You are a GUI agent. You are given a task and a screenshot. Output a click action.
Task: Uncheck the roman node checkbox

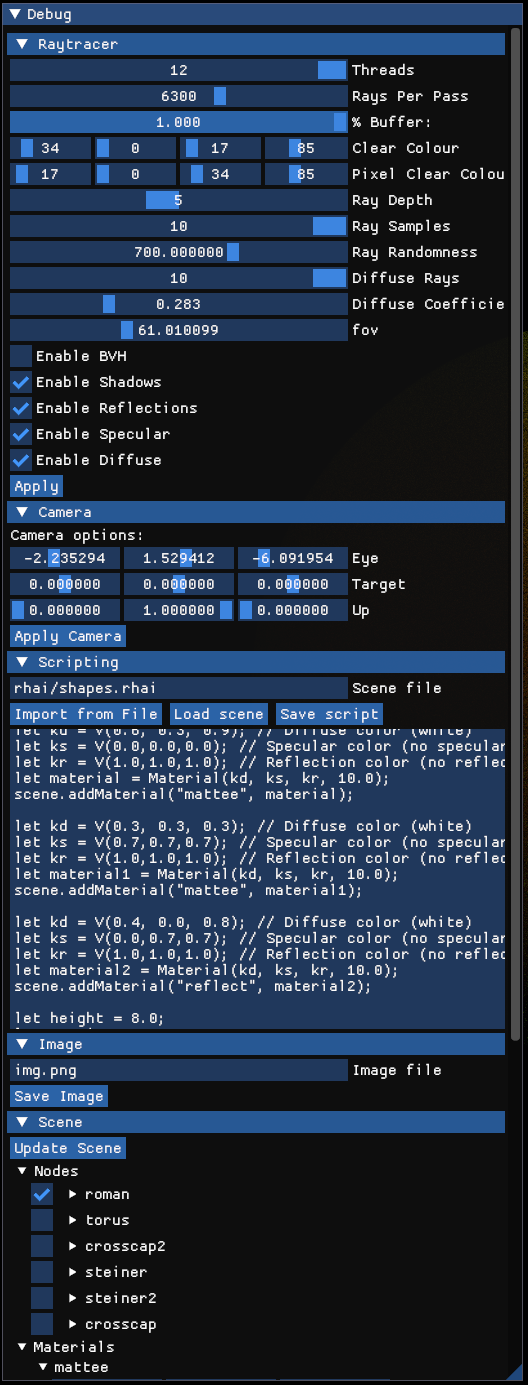tap(42, 1194)
